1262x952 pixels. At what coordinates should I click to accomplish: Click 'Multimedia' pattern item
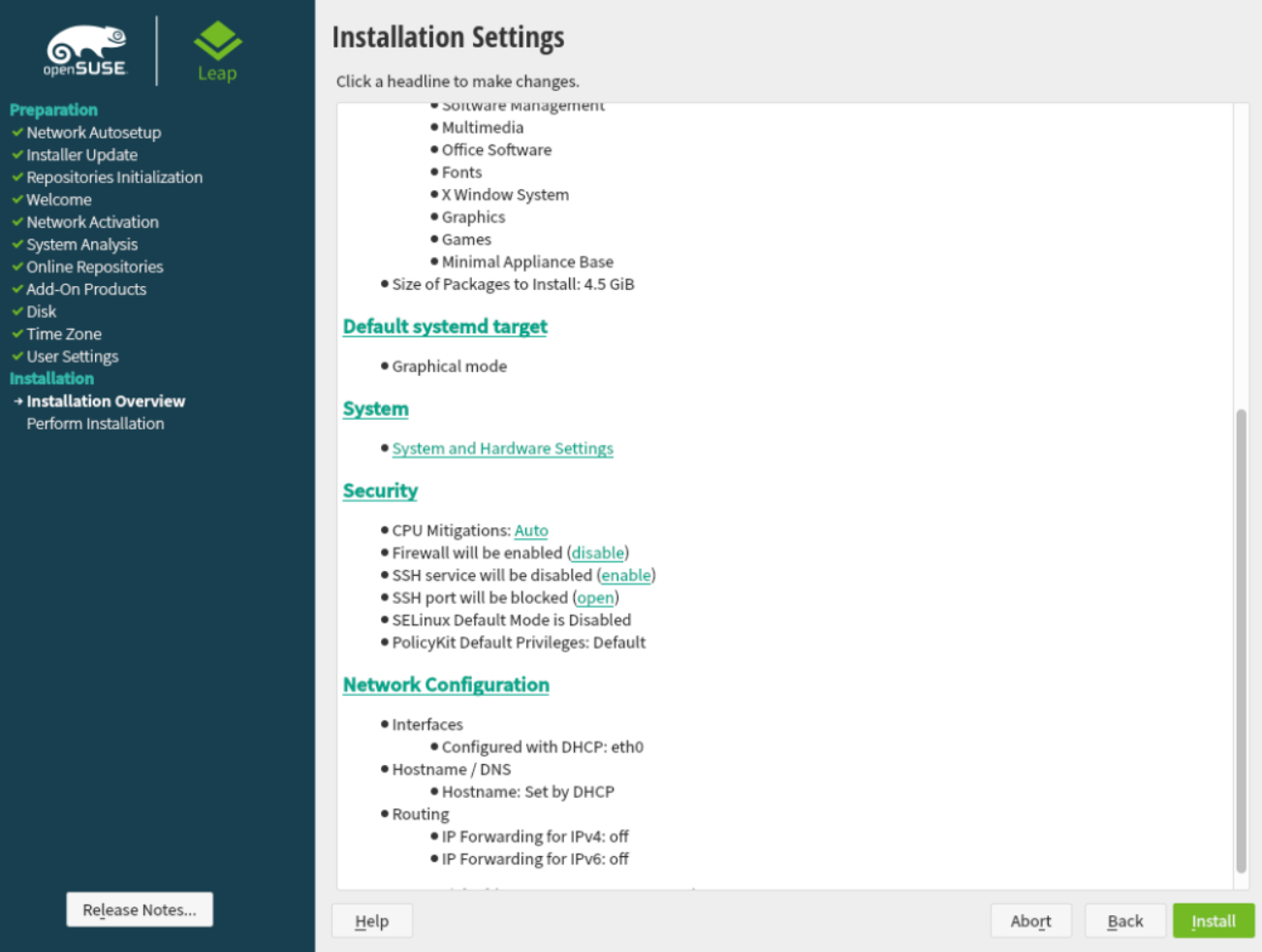(482, 128)
